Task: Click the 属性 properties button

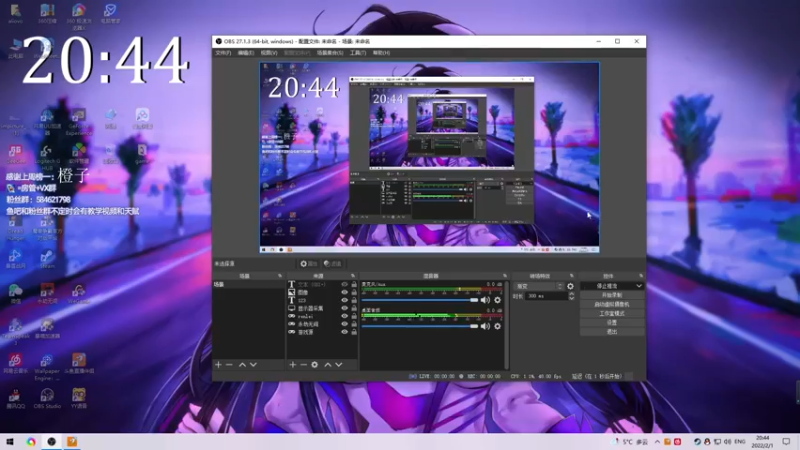Action: [309, 264]
